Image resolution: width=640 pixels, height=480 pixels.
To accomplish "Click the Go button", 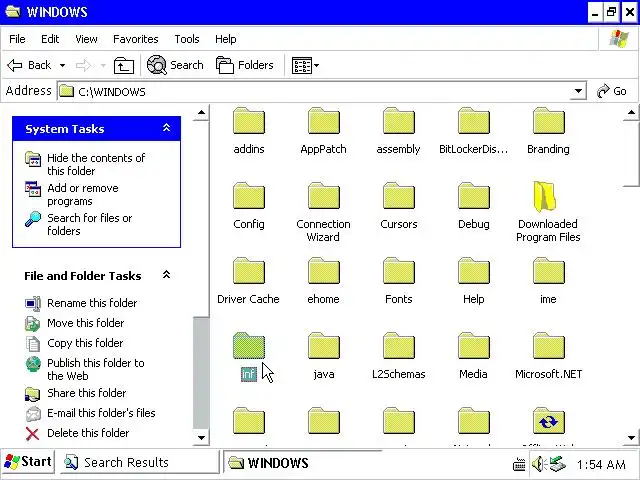I will [612, 91].
